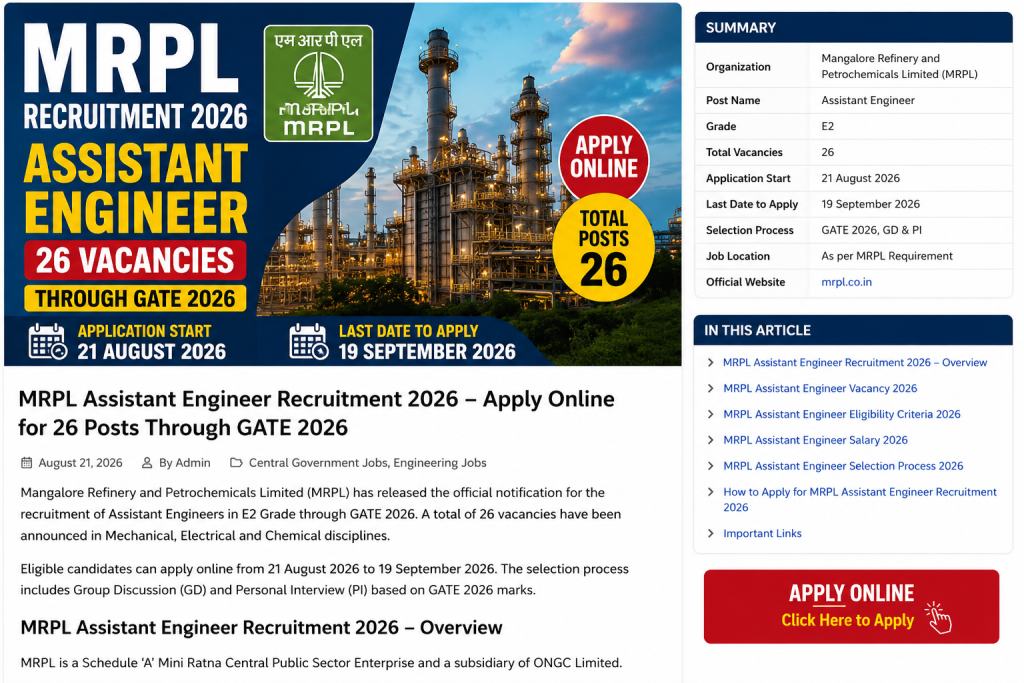Viewport: 1024px width, 683px height.
Task: Click chevron beside Assistant Engineer Salary 2026
Action: tap(711, 440)
